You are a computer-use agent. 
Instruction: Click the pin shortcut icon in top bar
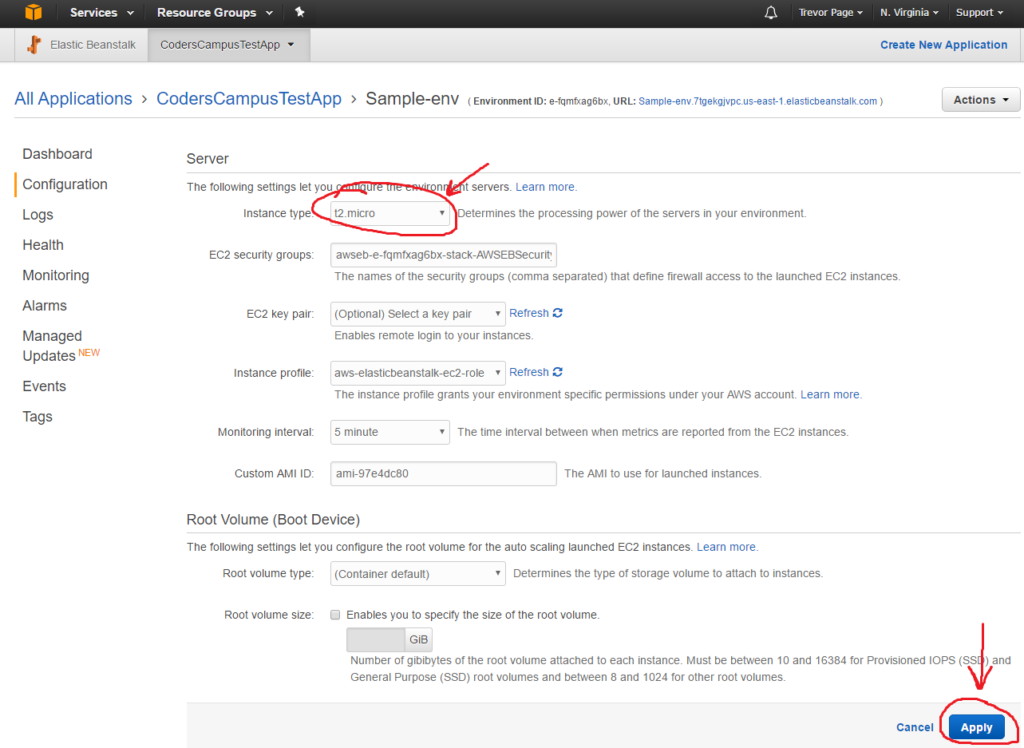pos(299,13)
